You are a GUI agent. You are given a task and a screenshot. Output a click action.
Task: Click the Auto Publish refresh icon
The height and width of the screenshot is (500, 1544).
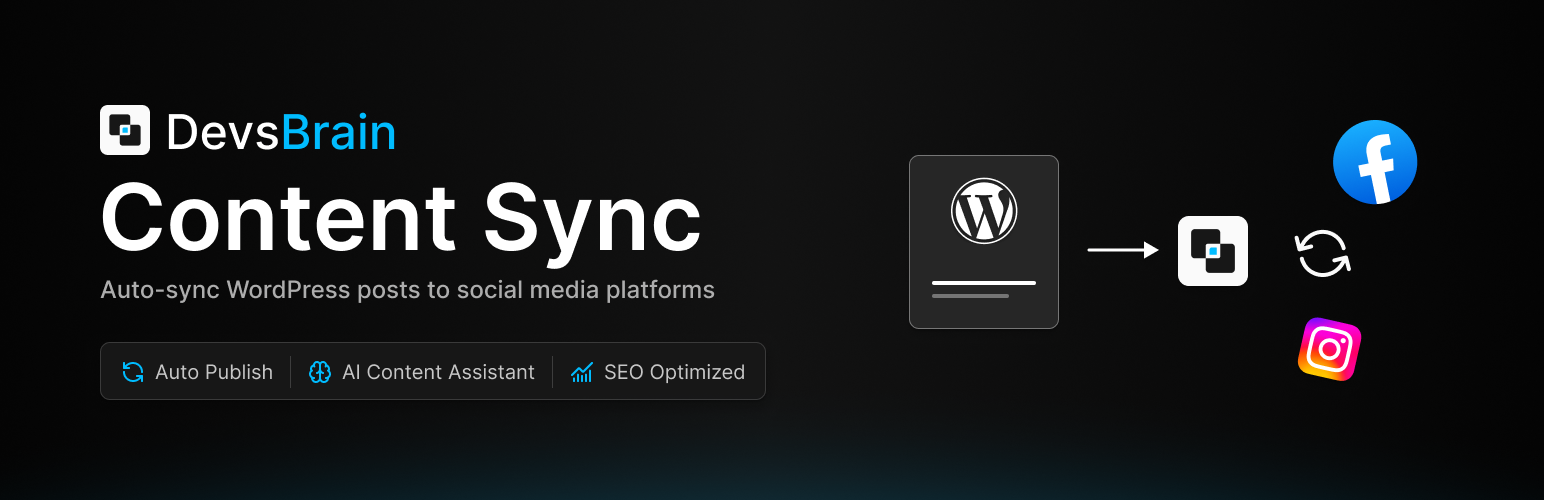[133, 372]
